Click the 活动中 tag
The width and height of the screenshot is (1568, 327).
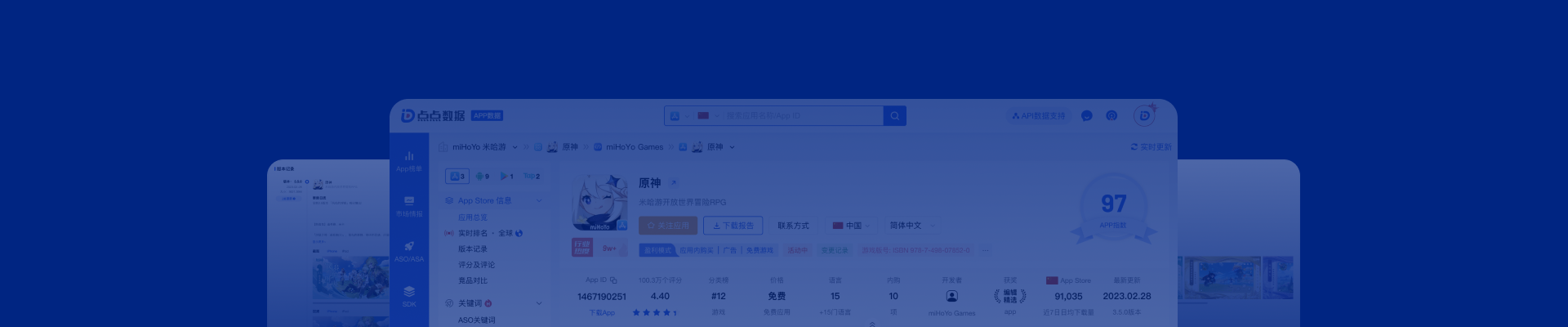pos(797,250)
